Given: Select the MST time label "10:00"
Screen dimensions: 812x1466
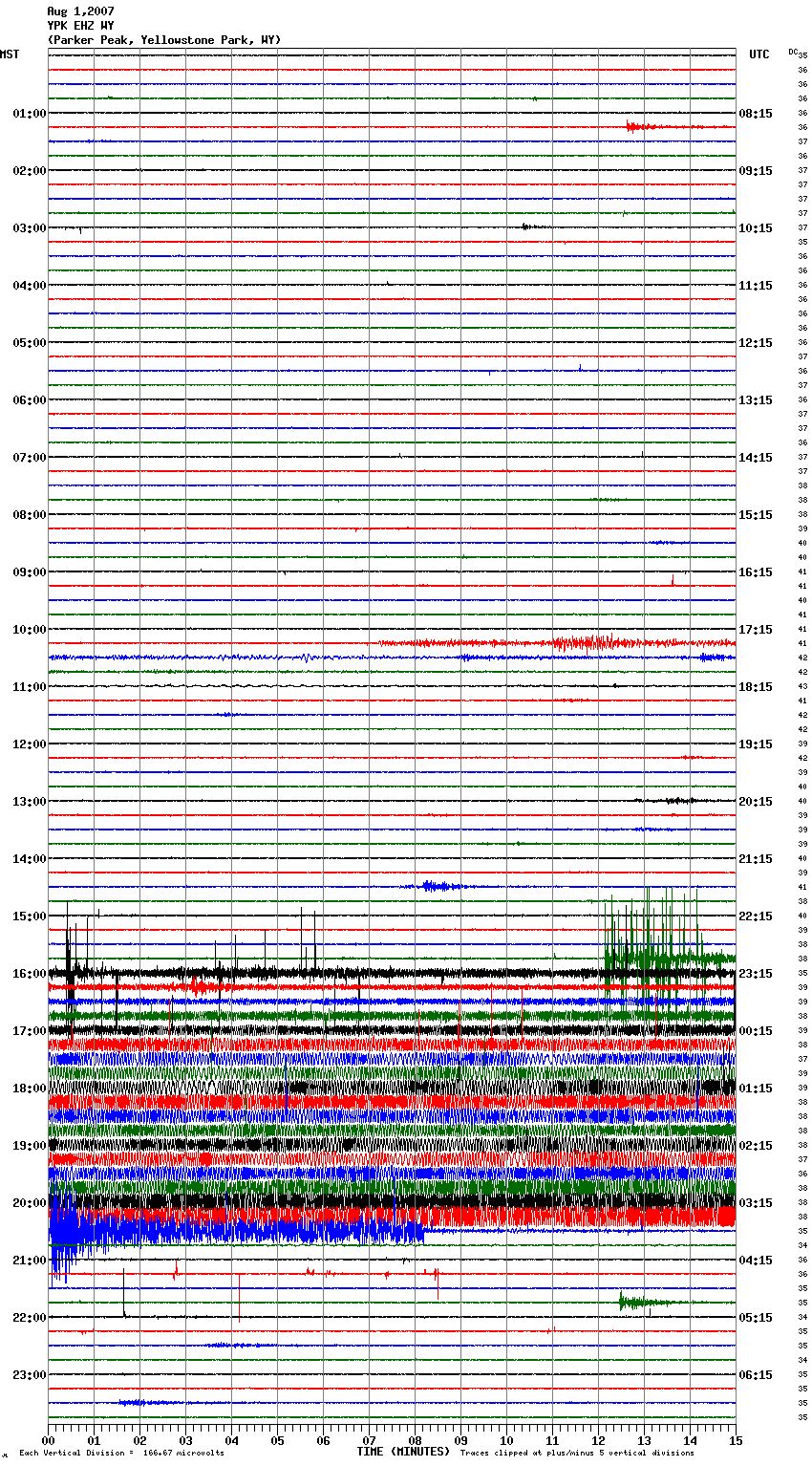Looking at the screenshot, I should click(x=30, y=630).
